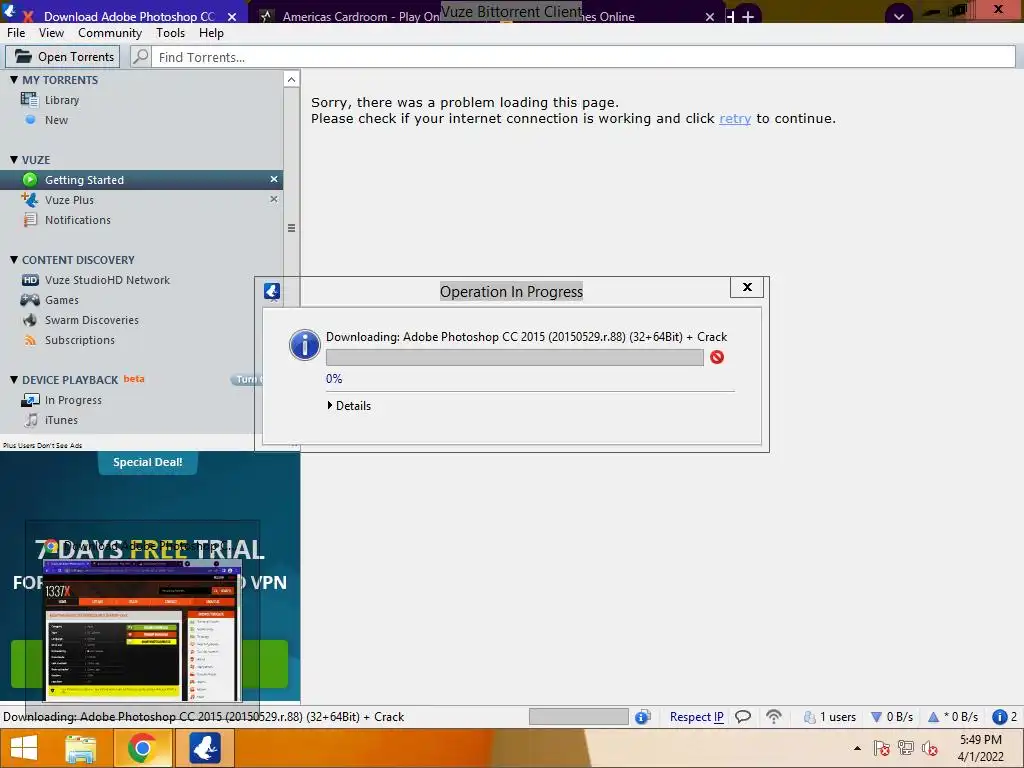The image size is (1024, 768).
Task: Cancel download with the red stop icon
Action: click(717, 357)
